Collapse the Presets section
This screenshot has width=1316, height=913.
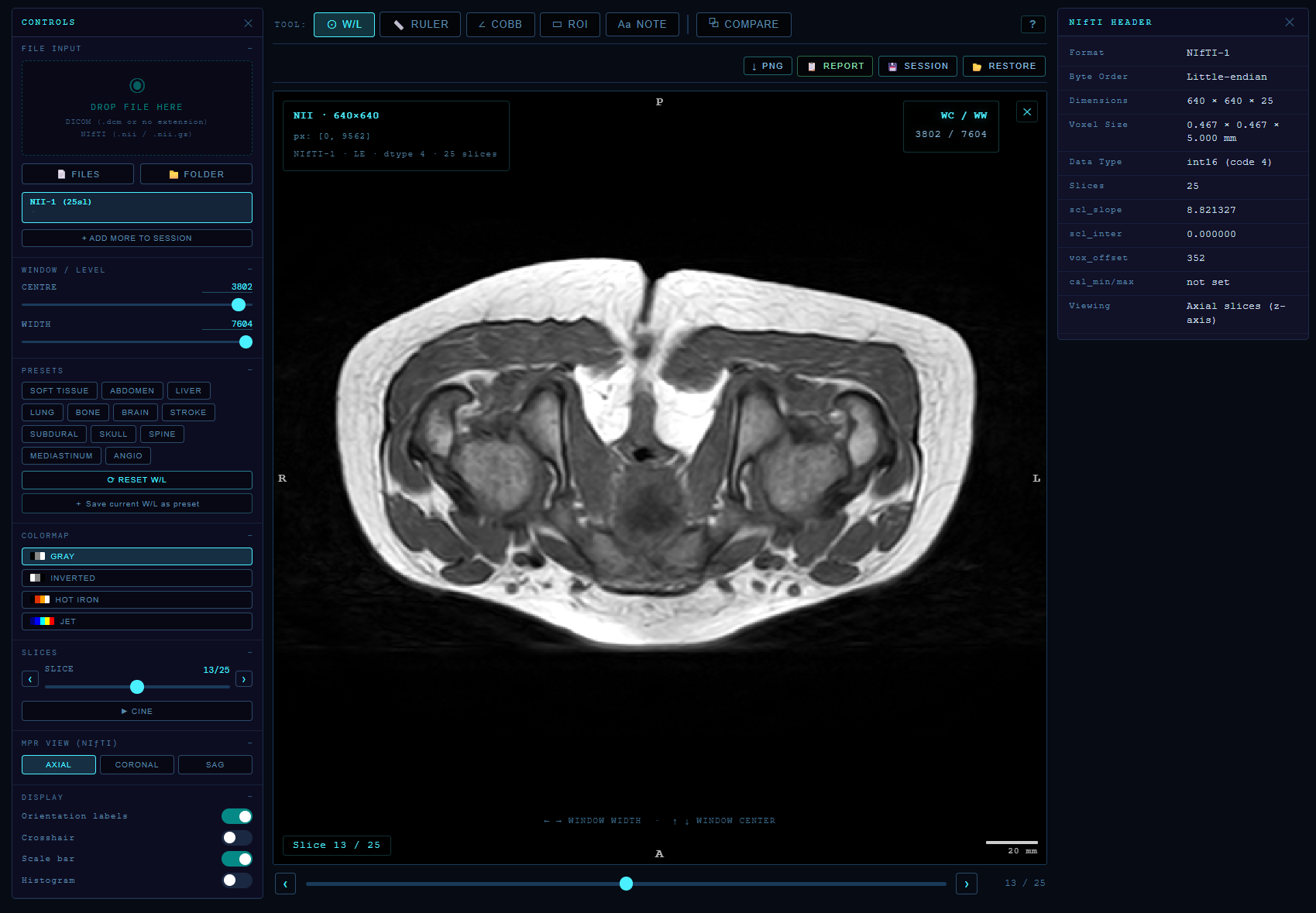coord(249,371)
